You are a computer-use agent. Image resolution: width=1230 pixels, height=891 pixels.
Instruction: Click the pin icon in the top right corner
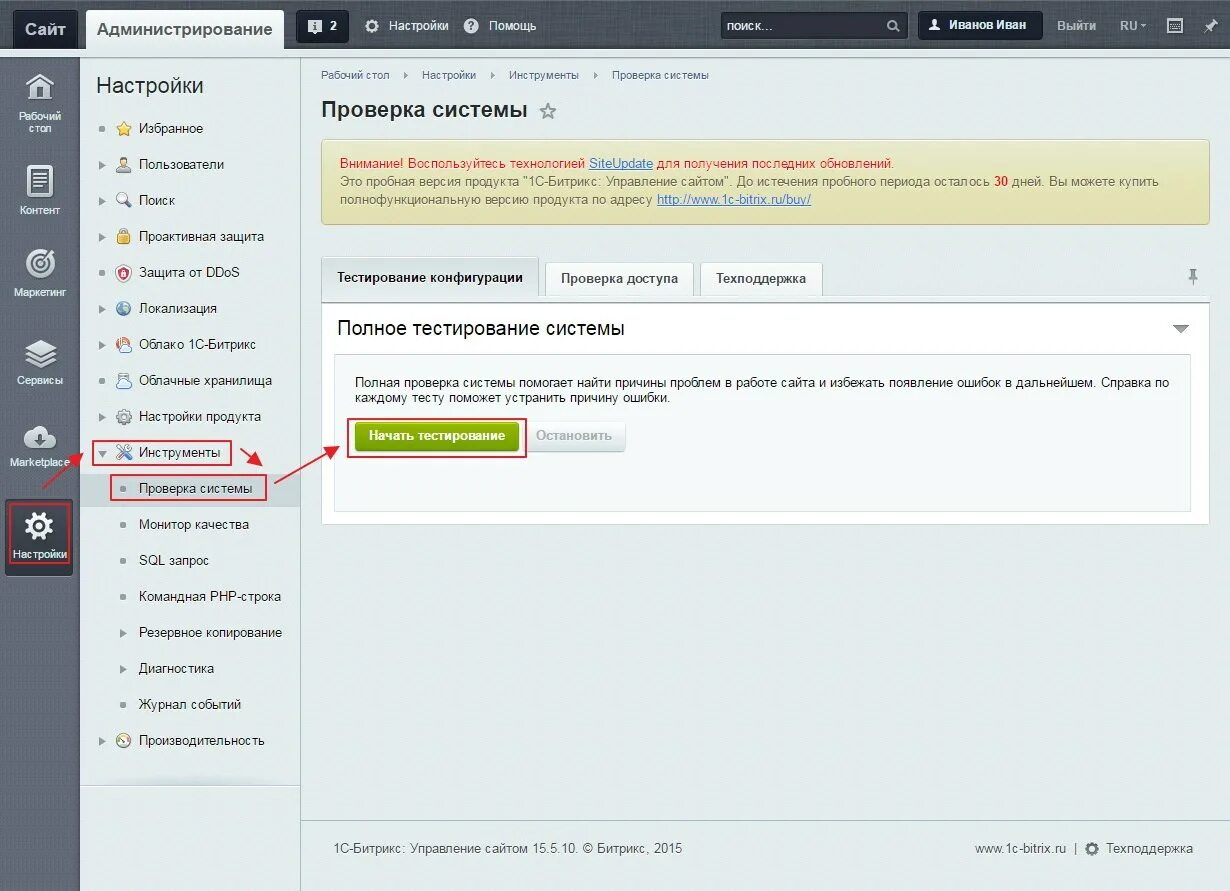[x=1210, y=26]
